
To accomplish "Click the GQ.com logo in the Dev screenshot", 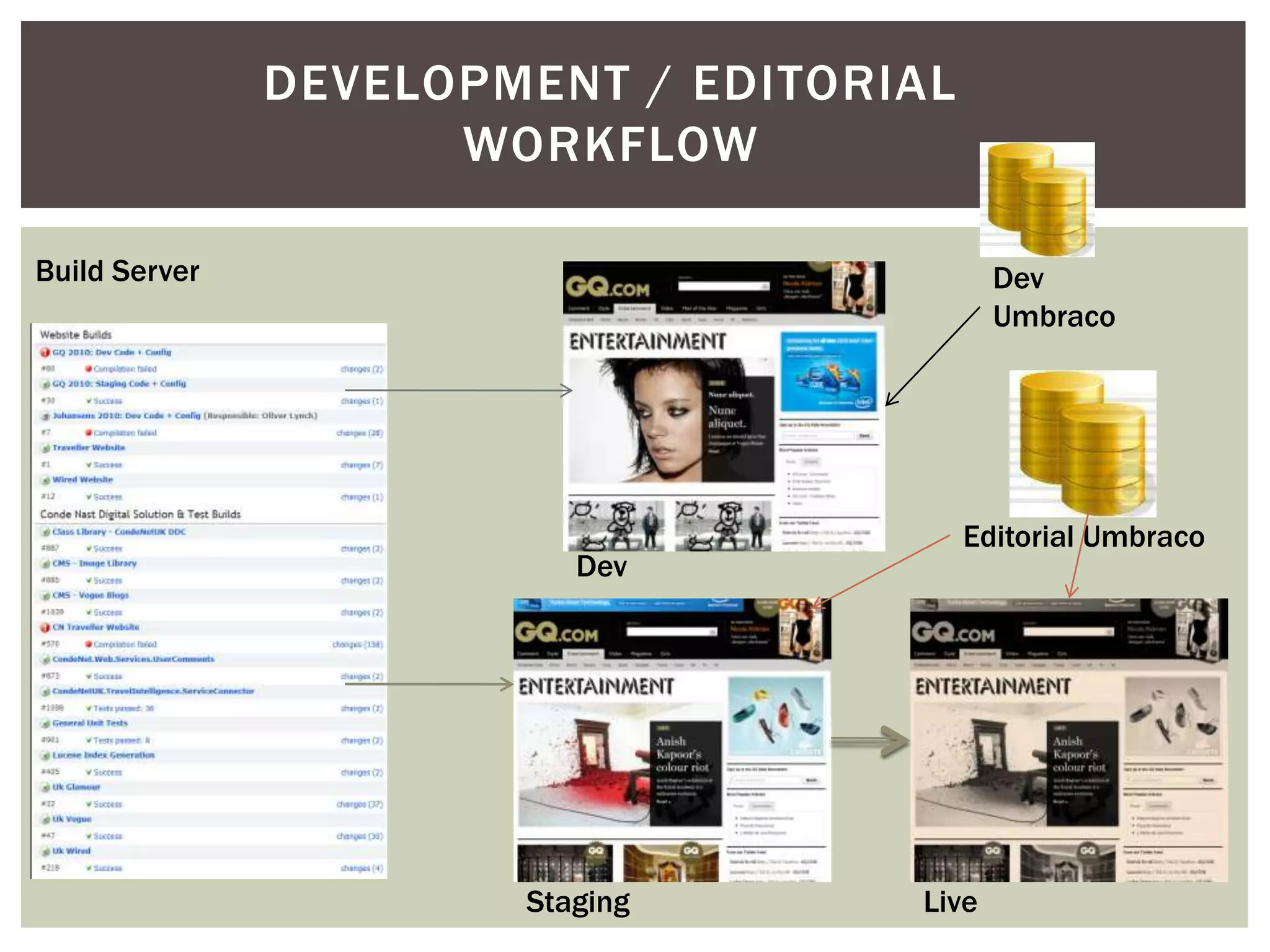I will pos(607,288).
